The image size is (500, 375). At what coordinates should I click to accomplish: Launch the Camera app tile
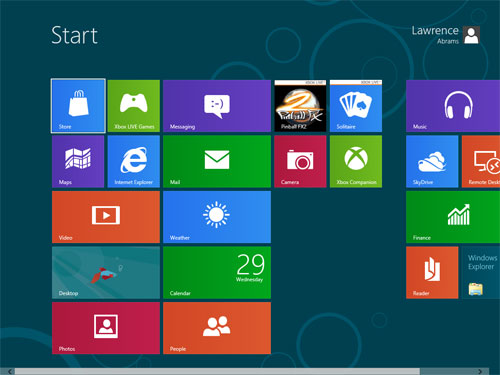click(300, 161)
